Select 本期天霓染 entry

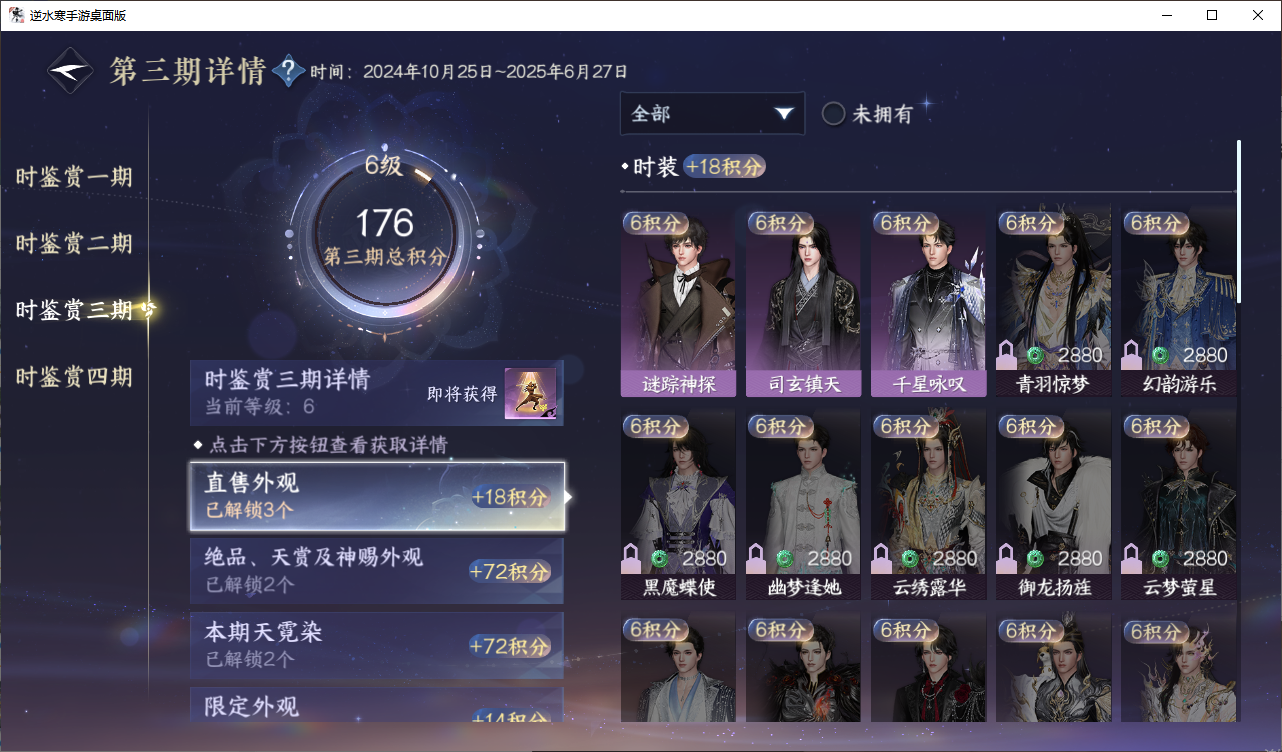coord(377,645)
